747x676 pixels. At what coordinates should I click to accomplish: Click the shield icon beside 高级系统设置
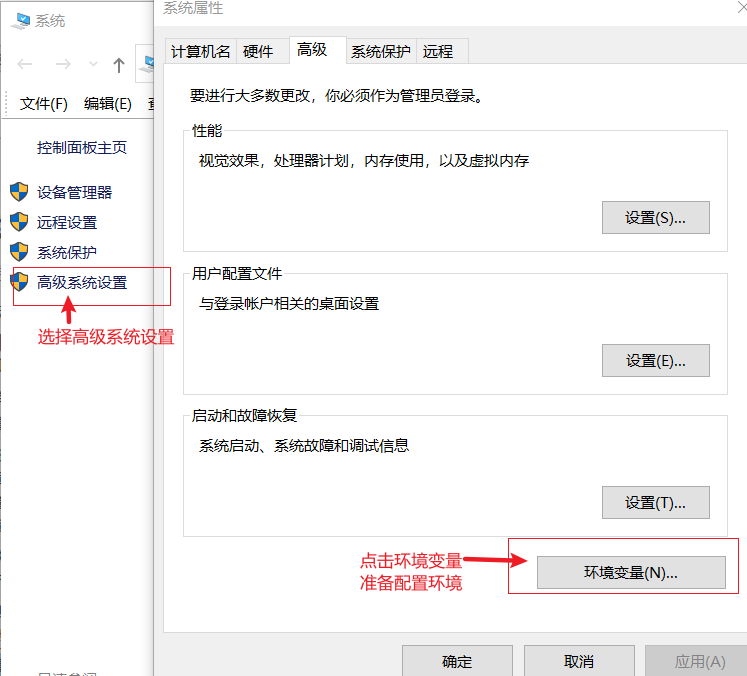point(19,282)
